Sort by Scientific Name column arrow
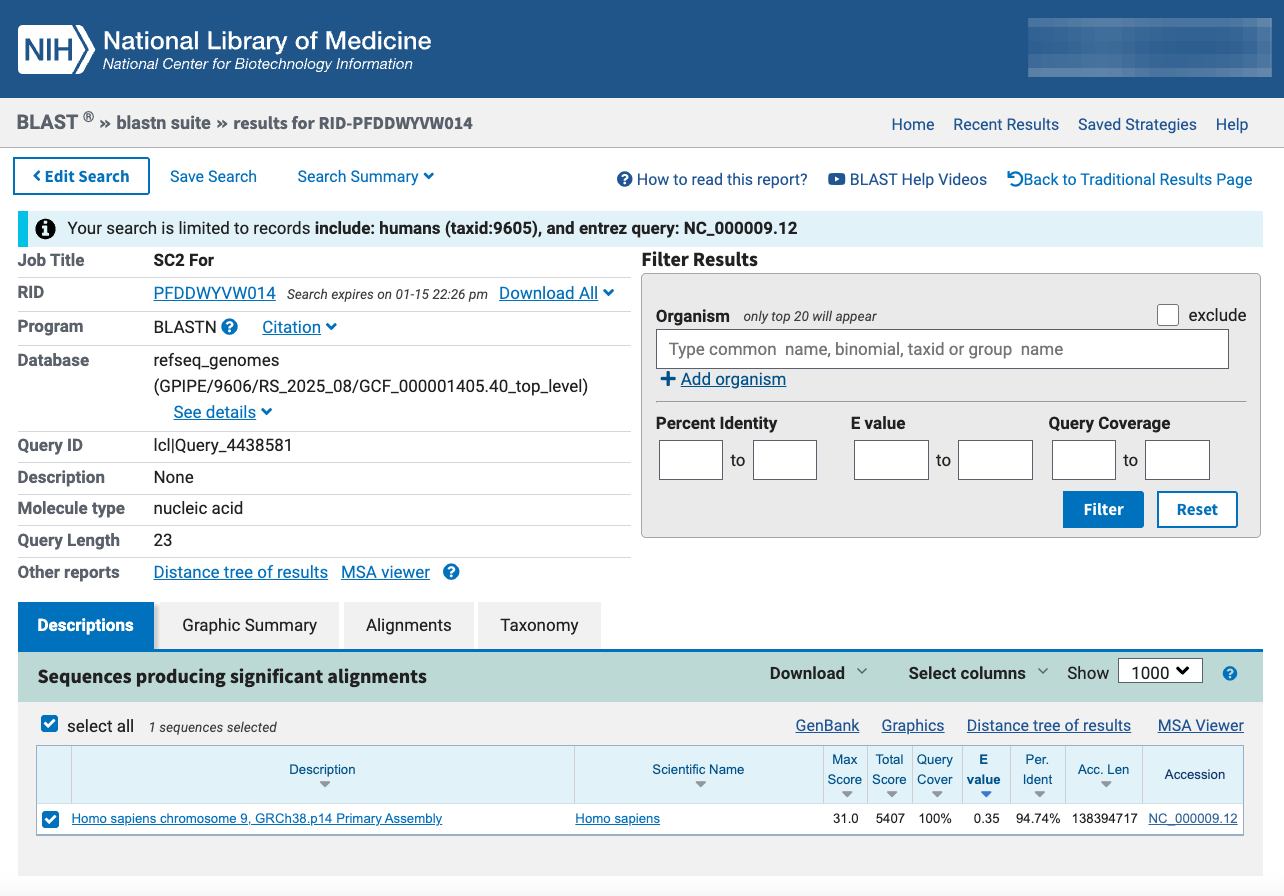1284x896 pixels. click(x=700, y=784)
